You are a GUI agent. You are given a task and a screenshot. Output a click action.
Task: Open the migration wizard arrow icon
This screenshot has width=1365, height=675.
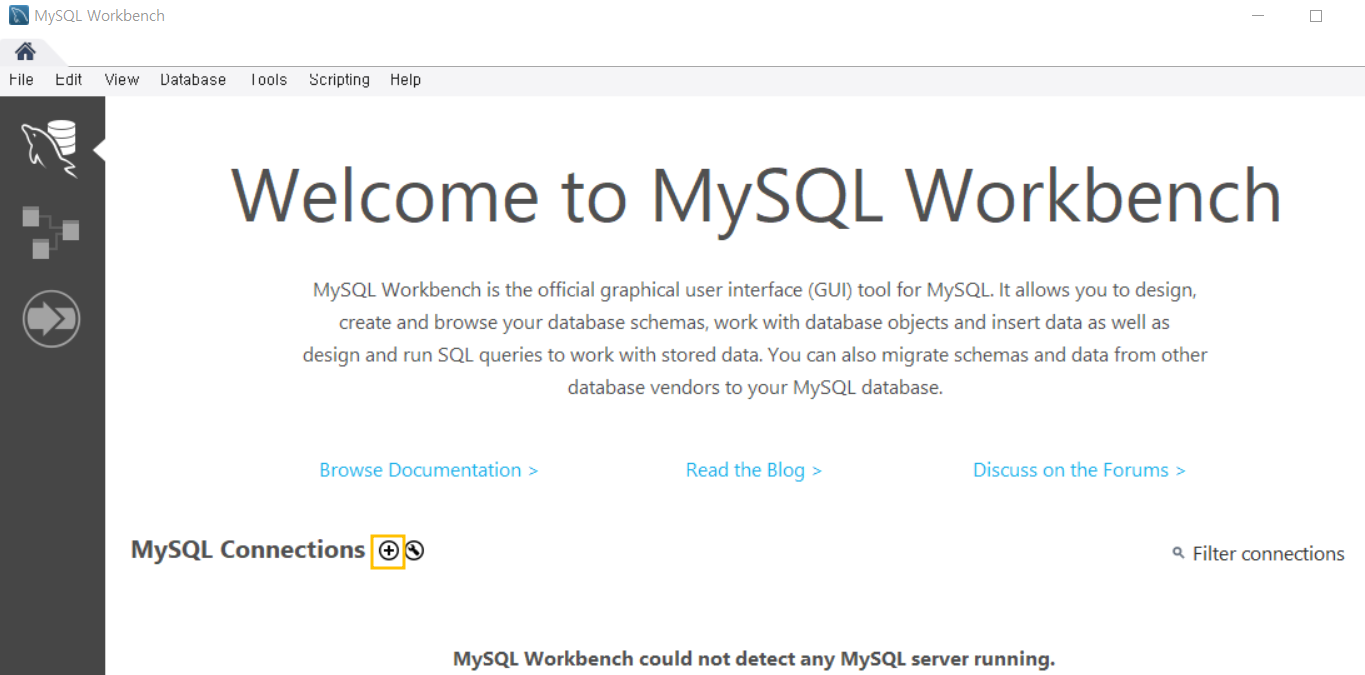51,319
